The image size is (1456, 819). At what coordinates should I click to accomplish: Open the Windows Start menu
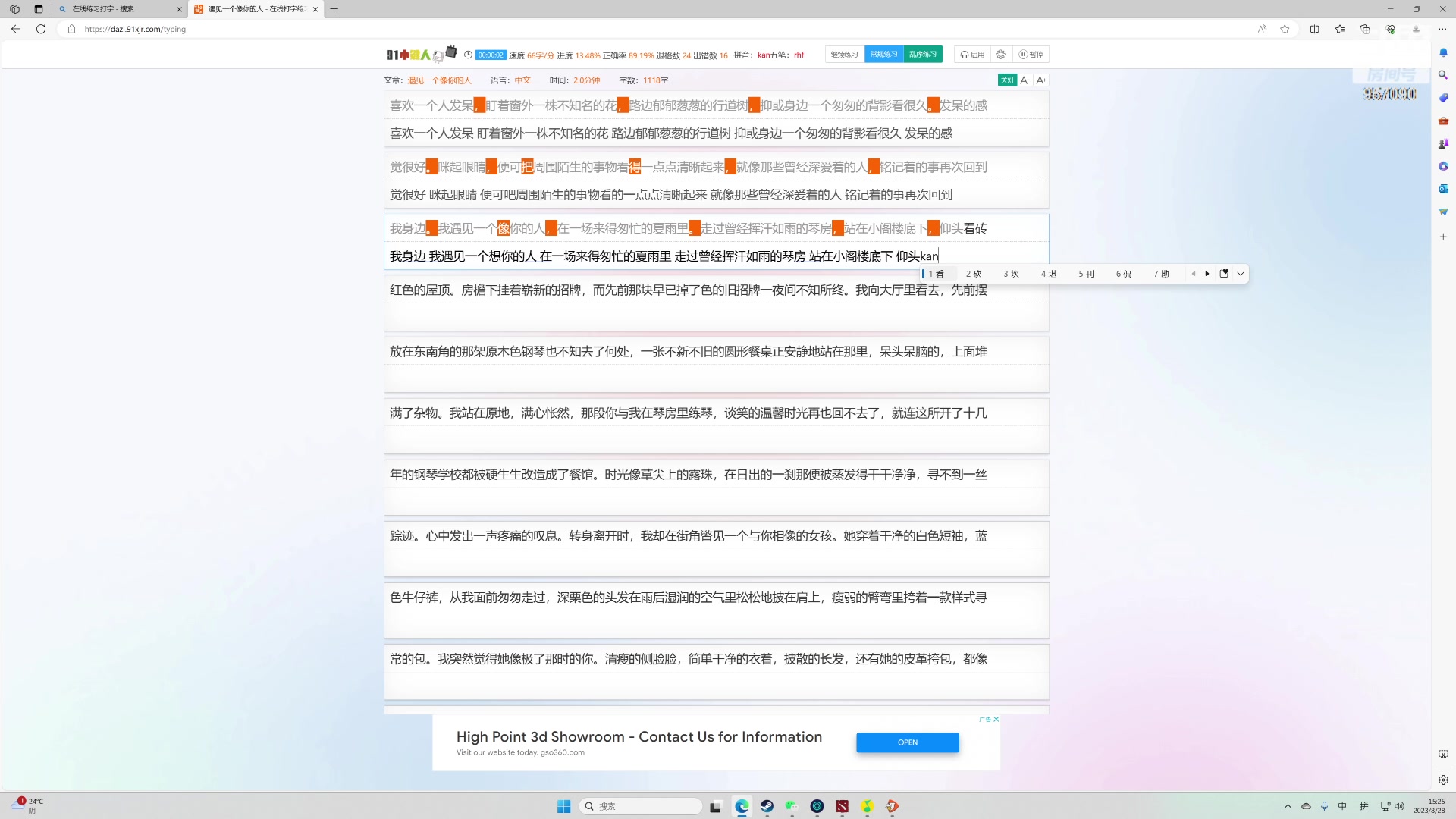(x=563, y=806)
